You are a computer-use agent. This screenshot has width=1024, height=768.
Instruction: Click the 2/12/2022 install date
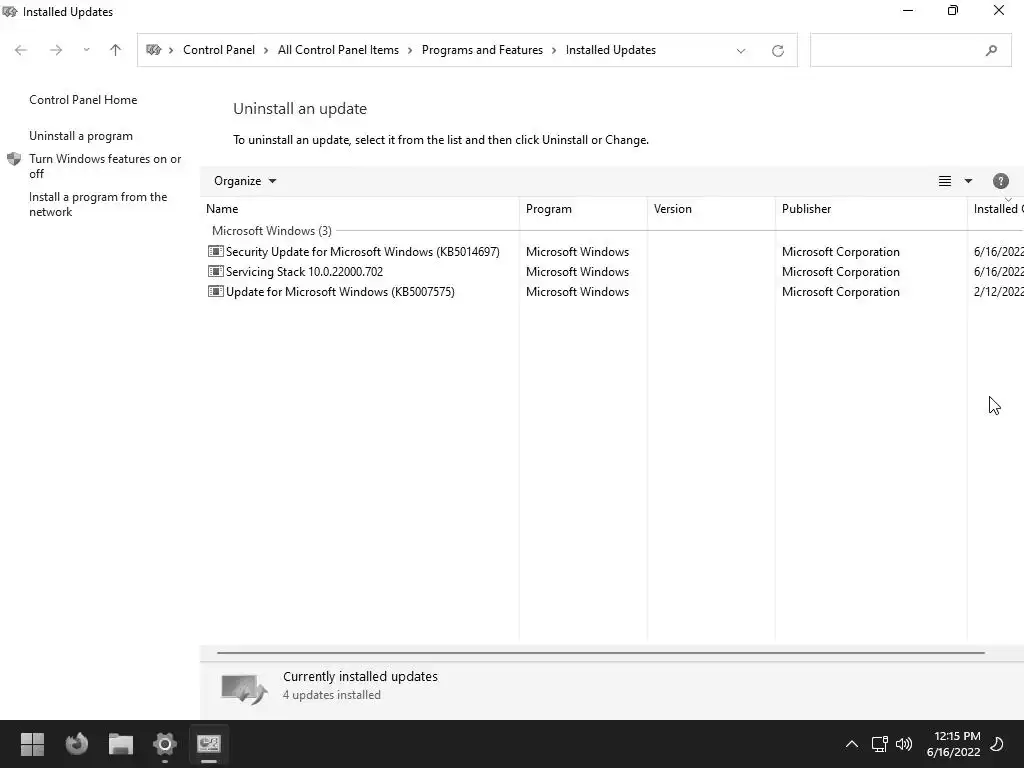(998, 292)
